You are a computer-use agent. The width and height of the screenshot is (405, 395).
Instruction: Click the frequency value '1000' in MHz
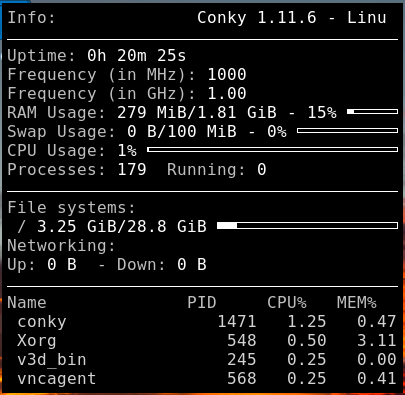click(227, 74)
